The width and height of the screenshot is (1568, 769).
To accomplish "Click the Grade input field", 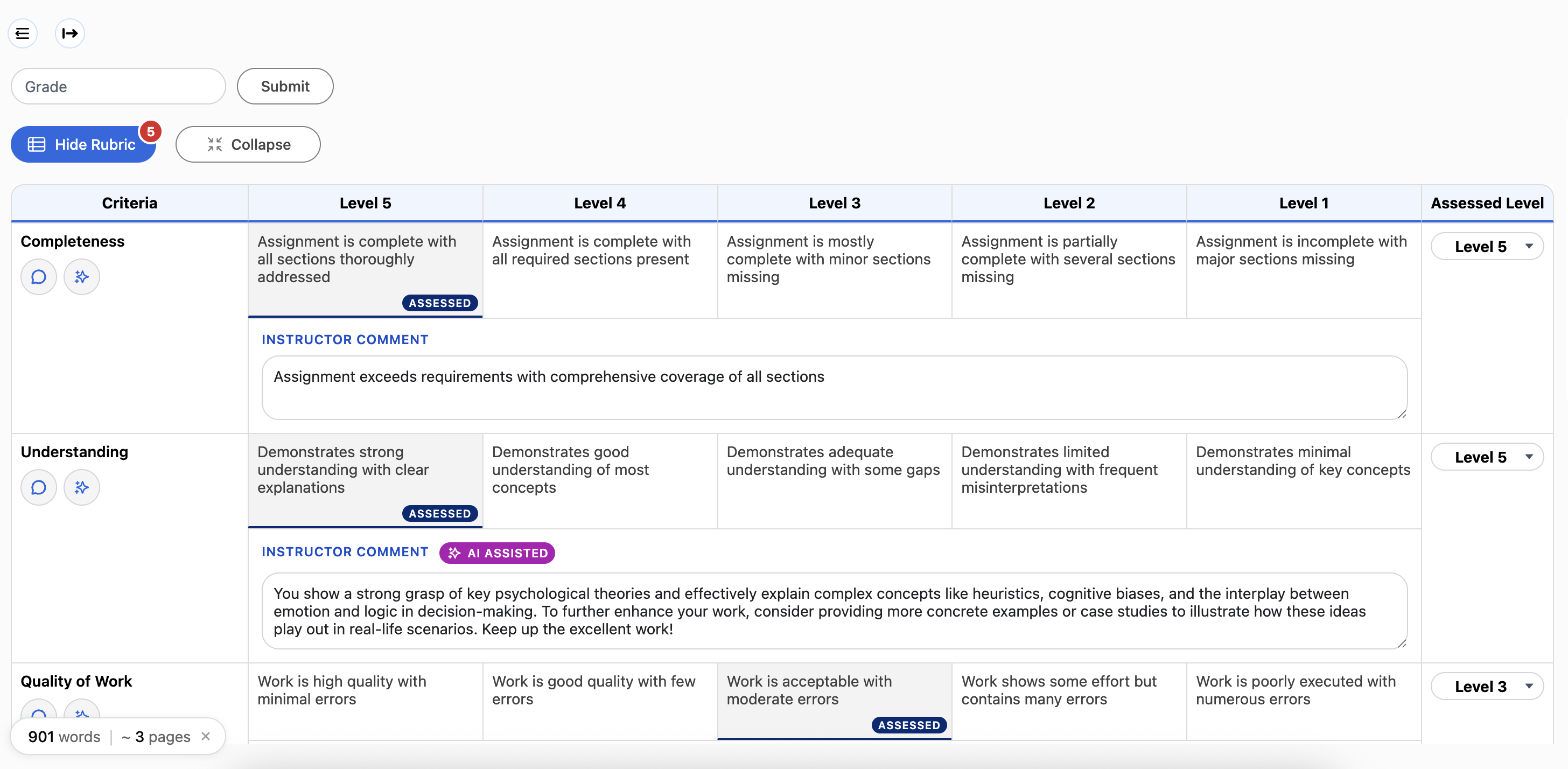I will coord(118,87).
